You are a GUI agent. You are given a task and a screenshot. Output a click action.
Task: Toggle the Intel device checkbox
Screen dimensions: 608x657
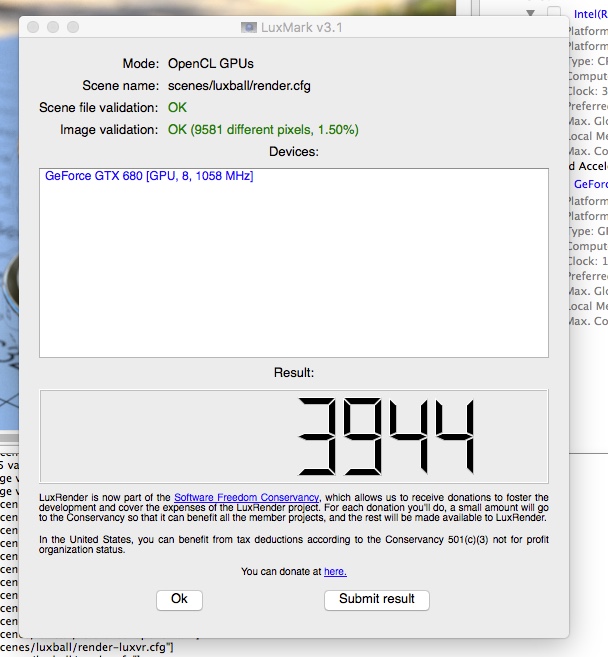point(554,13)
